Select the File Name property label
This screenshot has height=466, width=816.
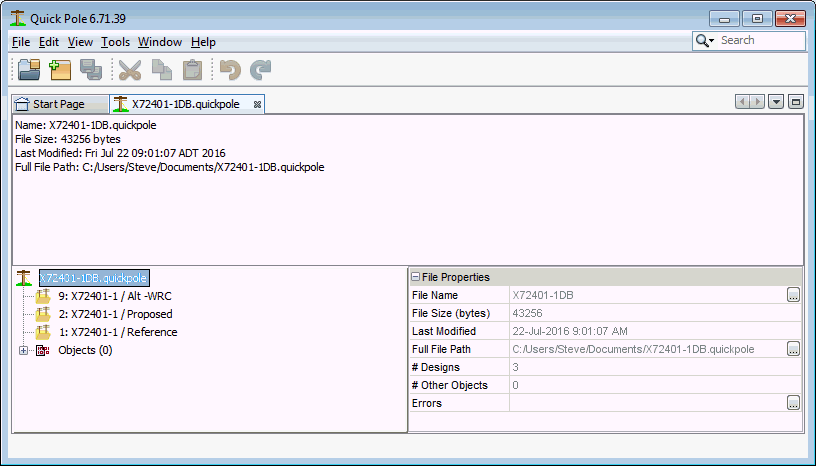tap(435, 295)
